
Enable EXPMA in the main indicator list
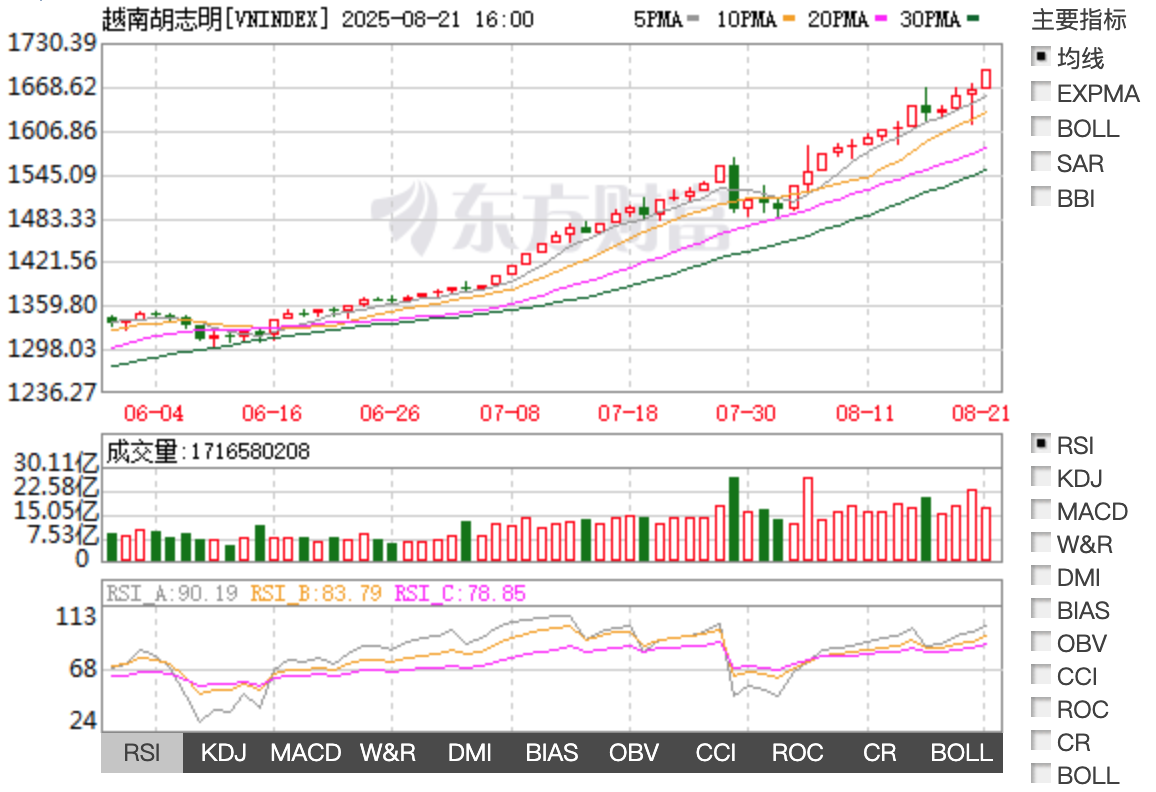pyautogui.click(x=1041, y=93)
